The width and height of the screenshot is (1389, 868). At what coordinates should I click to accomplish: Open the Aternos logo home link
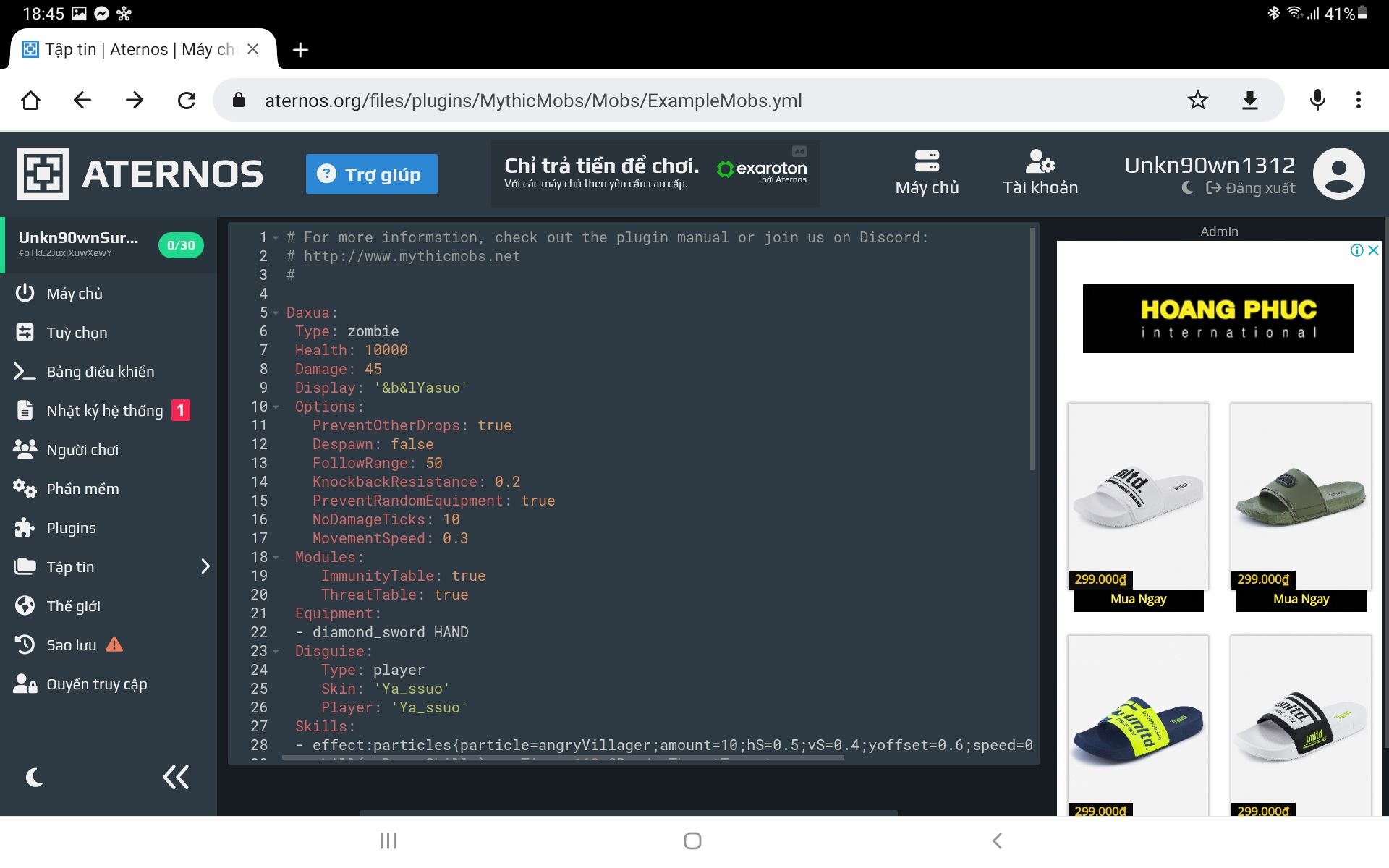[x=140, y=174]
